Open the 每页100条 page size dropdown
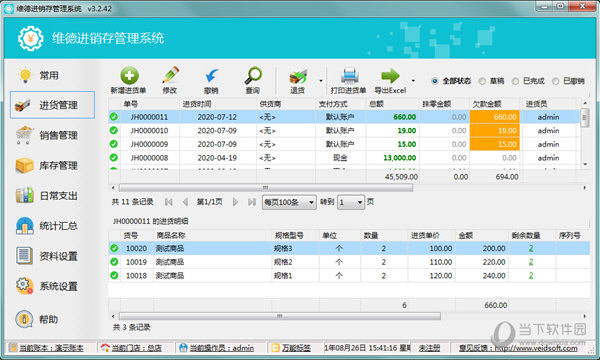Screen dimensions: 600x360 click(289, 202)
